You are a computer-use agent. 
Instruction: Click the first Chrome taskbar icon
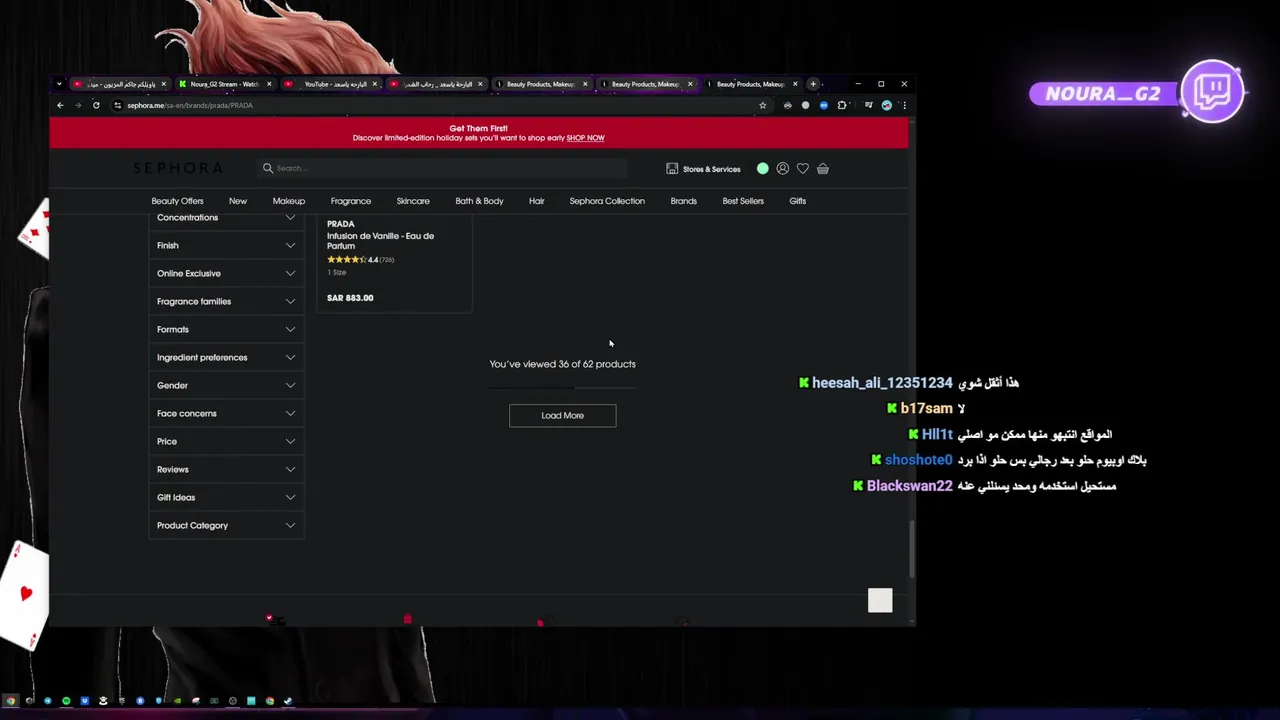[x=10, y=701]
